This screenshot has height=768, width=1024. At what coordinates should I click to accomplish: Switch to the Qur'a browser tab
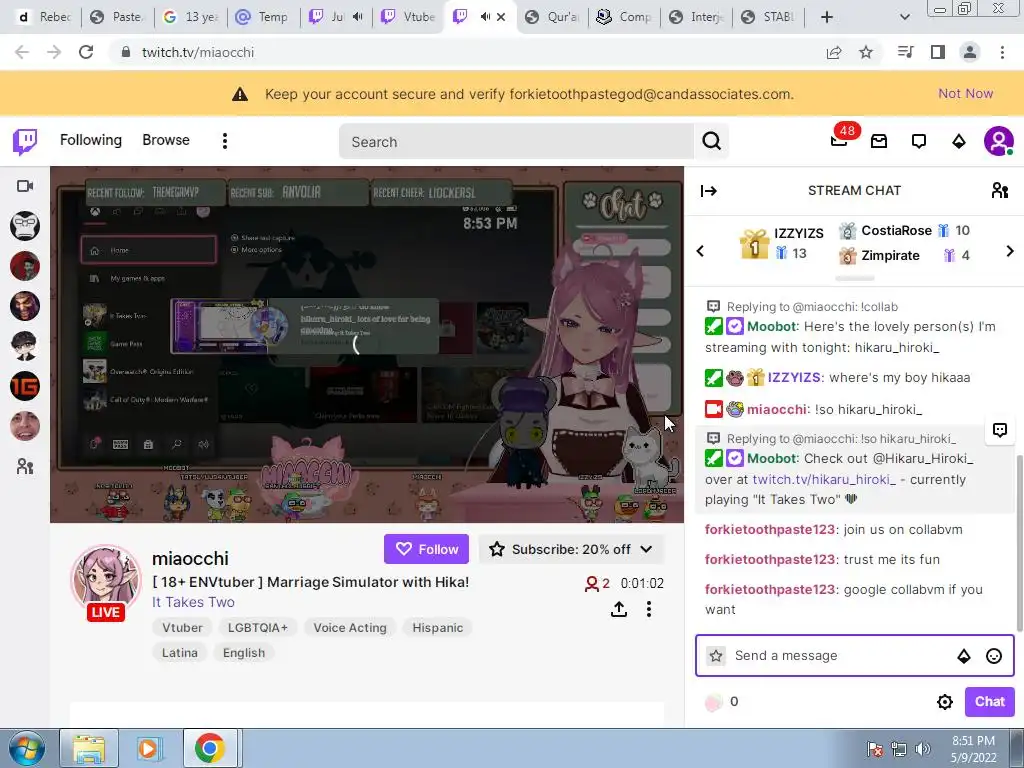552,17
